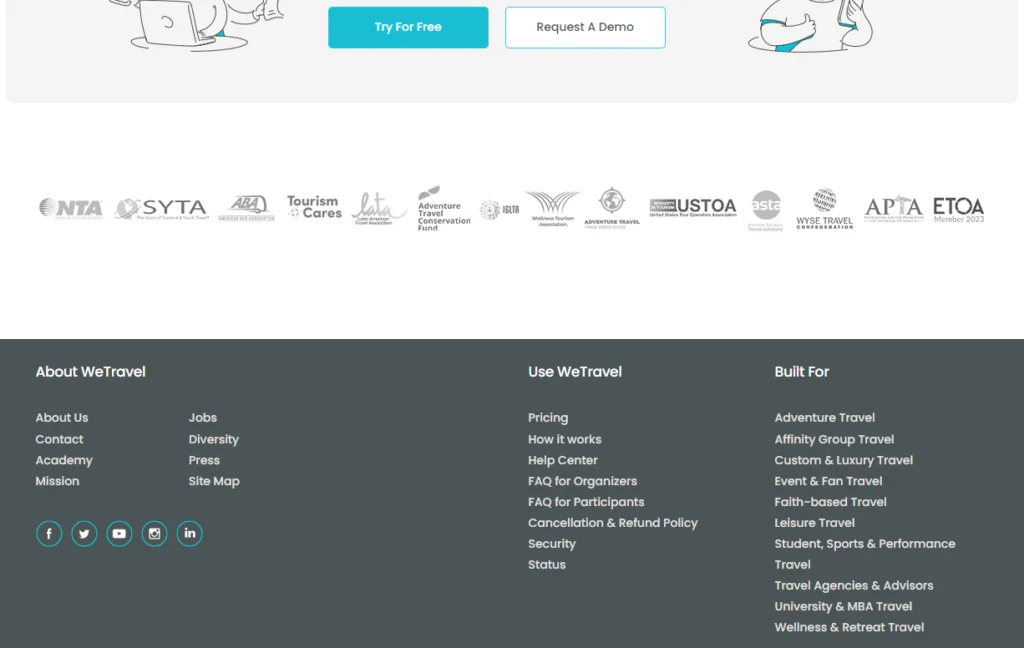The height and width of the screenshot is (648, 1024).
Task: Go to the Help Center link
Action: click(563, 461)
